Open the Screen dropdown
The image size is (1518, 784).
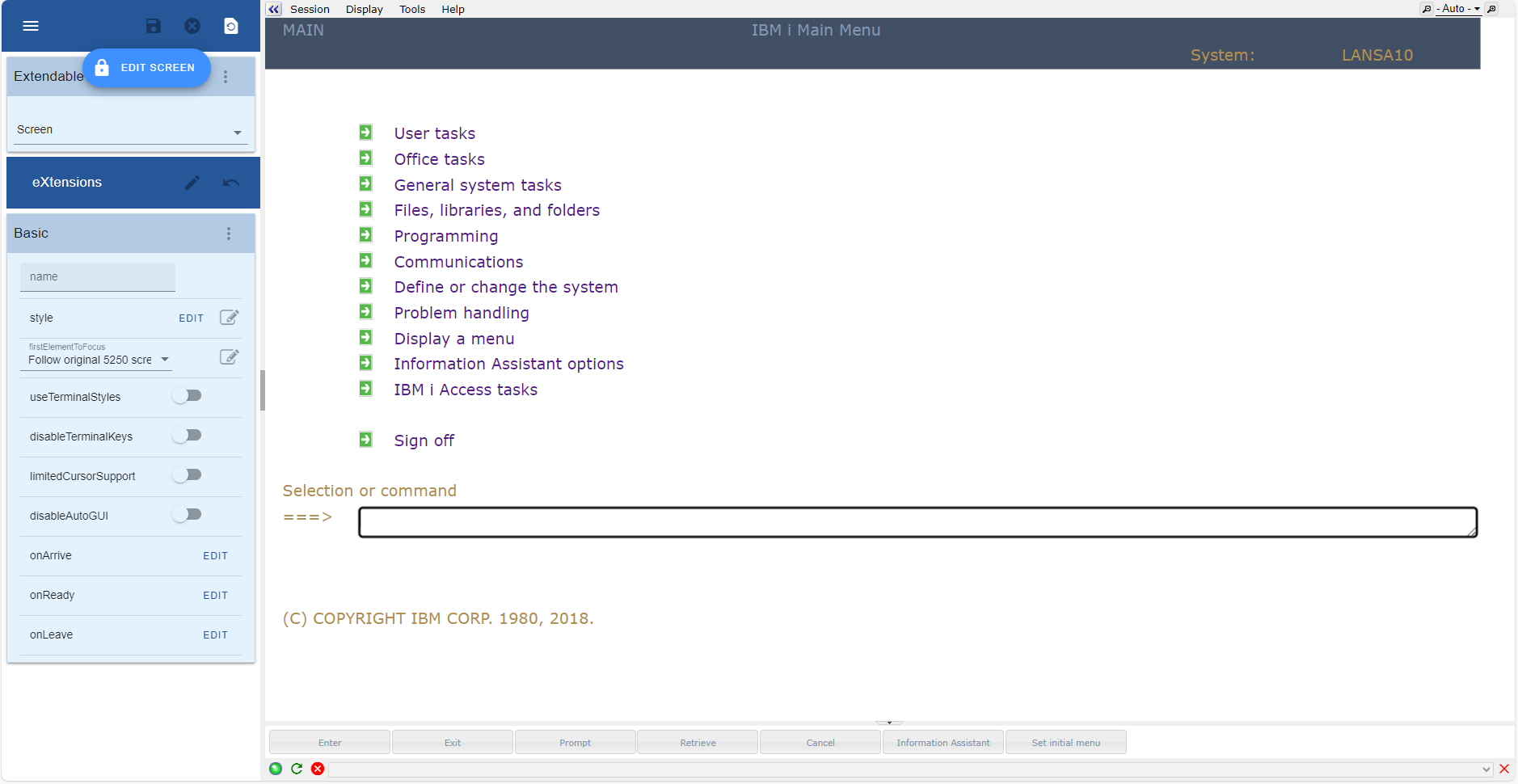click(129, 130)
